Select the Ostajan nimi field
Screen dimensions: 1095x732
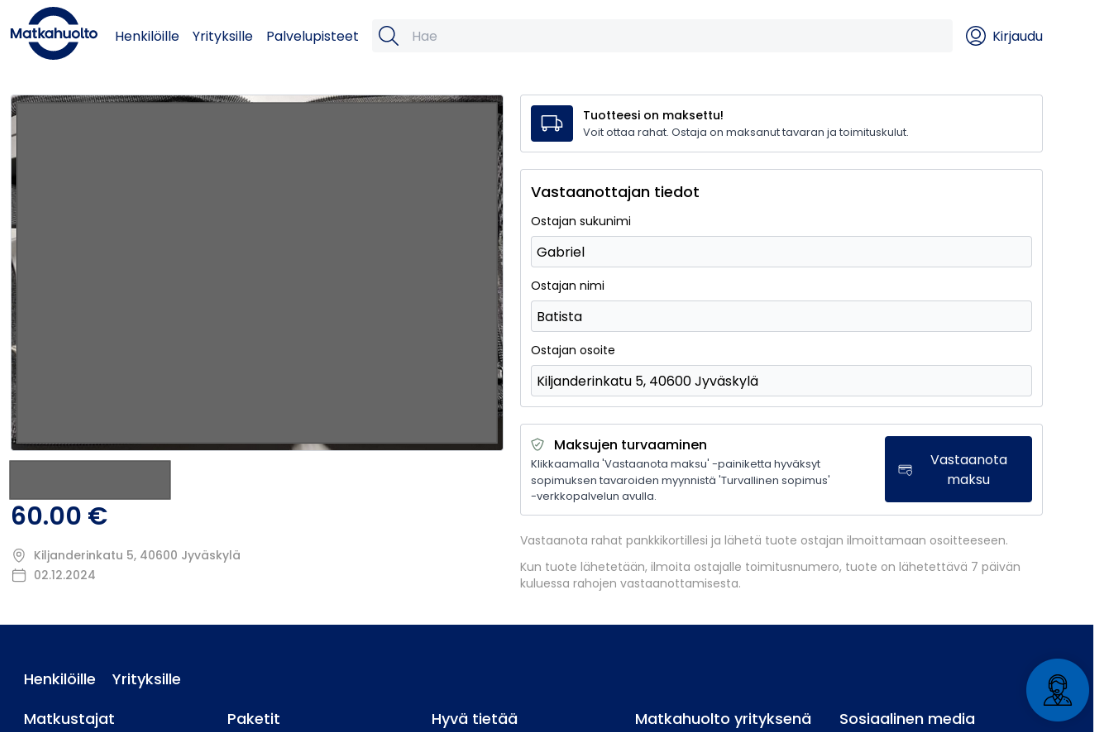click(781, 316)
